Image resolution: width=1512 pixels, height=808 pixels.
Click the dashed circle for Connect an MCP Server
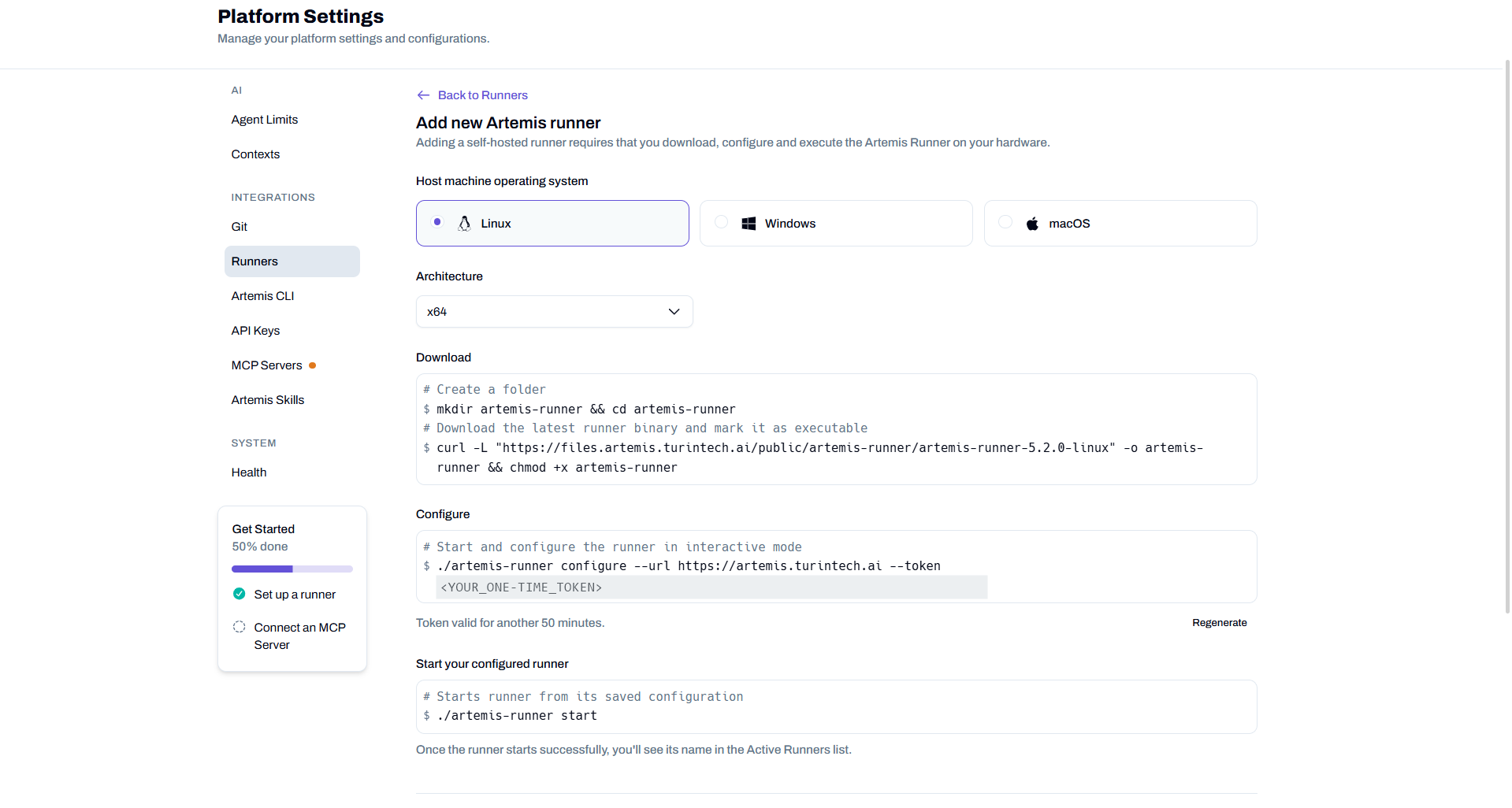(x=240, y=627)
